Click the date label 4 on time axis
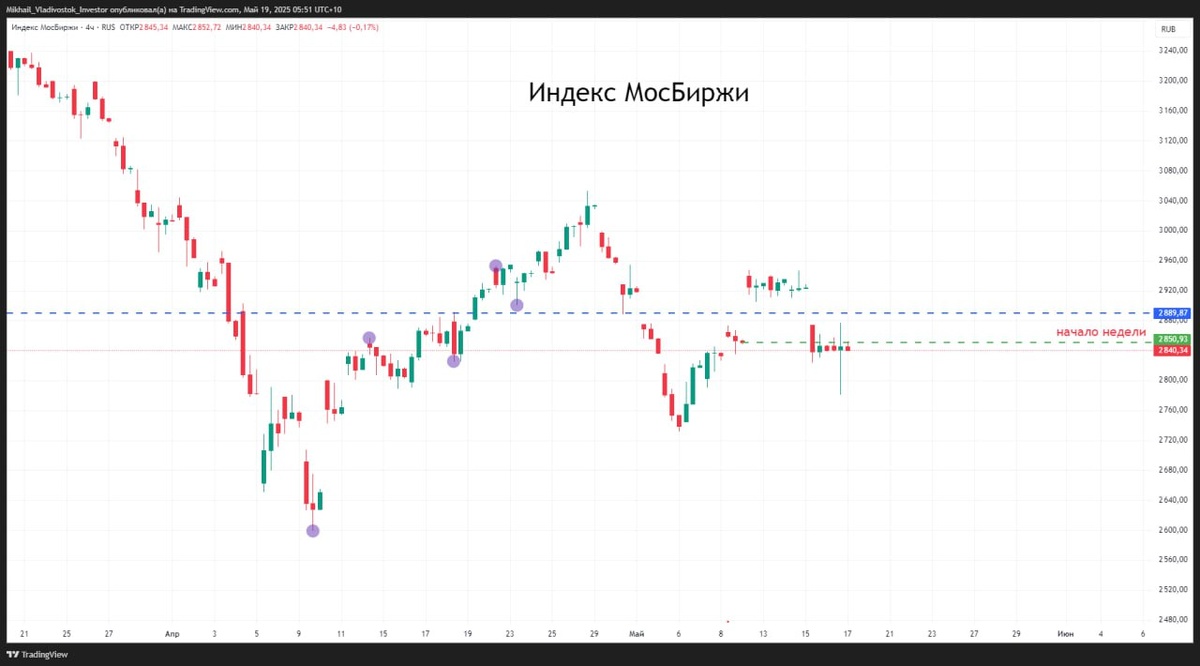Viewport: 1200px width, 666px height. 1100,634
